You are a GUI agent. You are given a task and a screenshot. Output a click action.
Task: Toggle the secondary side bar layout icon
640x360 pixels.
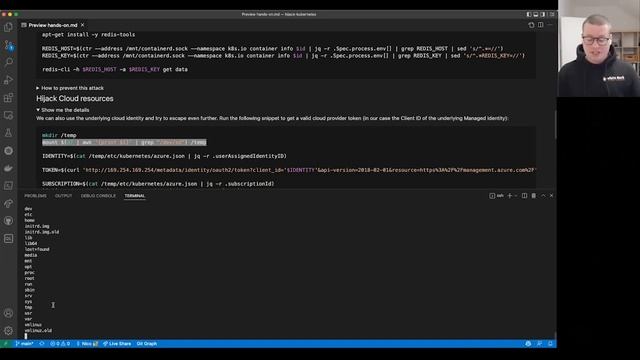pyautogui.click(x=543, y=14)
